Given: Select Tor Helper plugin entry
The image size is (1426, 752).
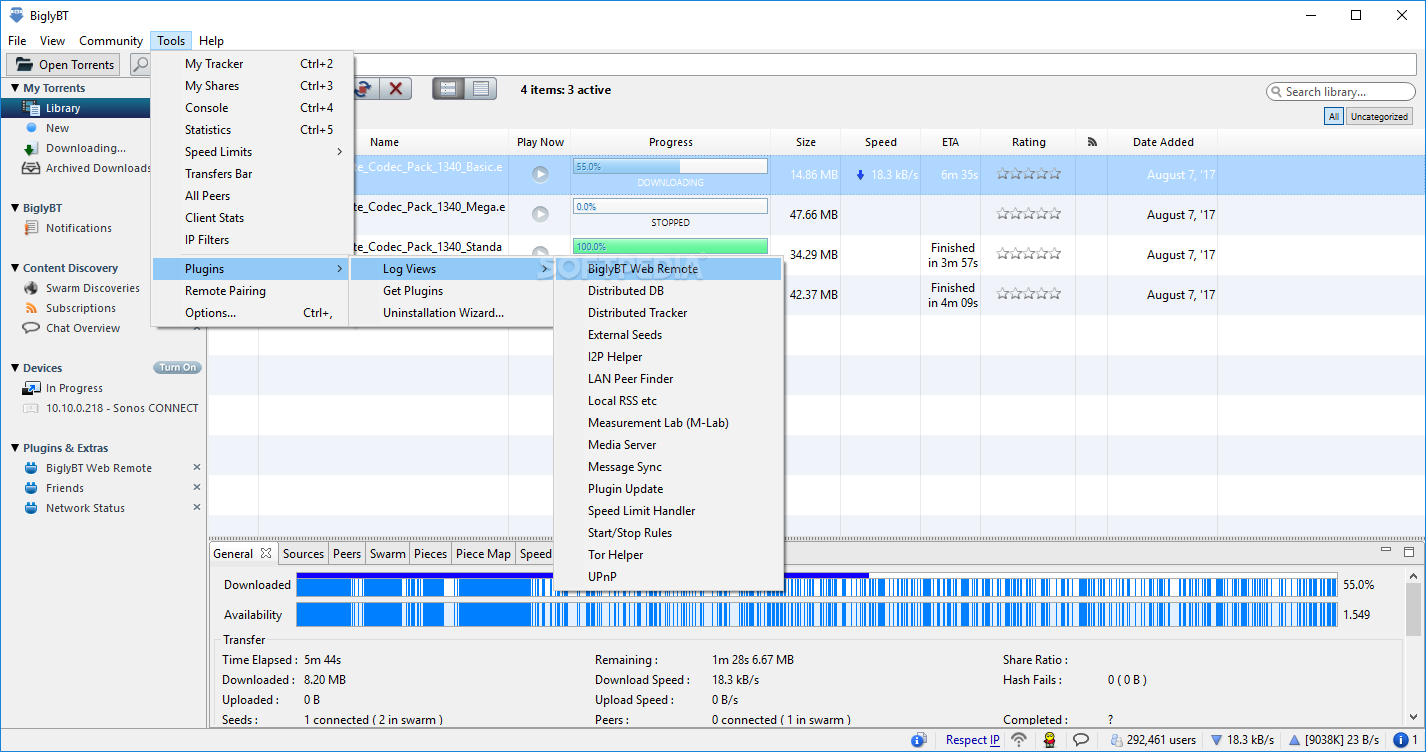Looking at the screenshot, I should pyautogui.click(x=668, y=555).
